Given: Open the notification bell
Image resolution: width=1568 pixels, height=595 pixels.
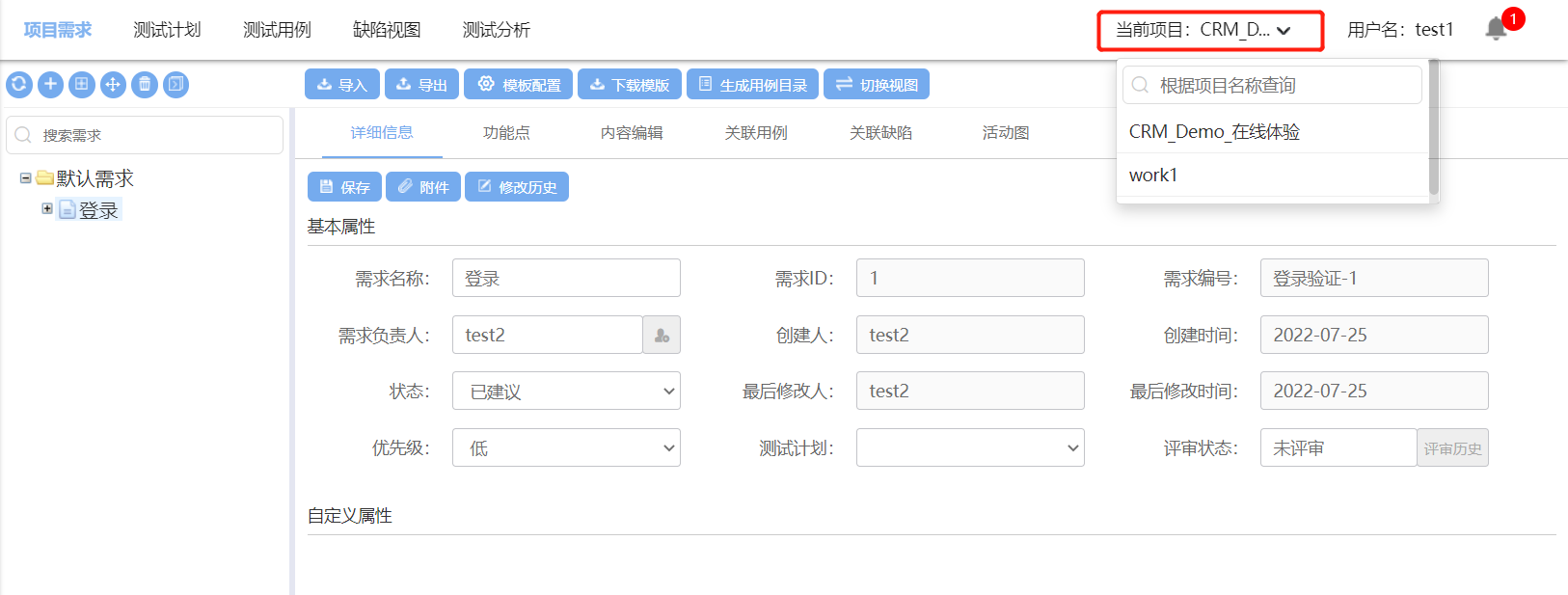Looking at the screenshot, I should tap(1497, 29).
